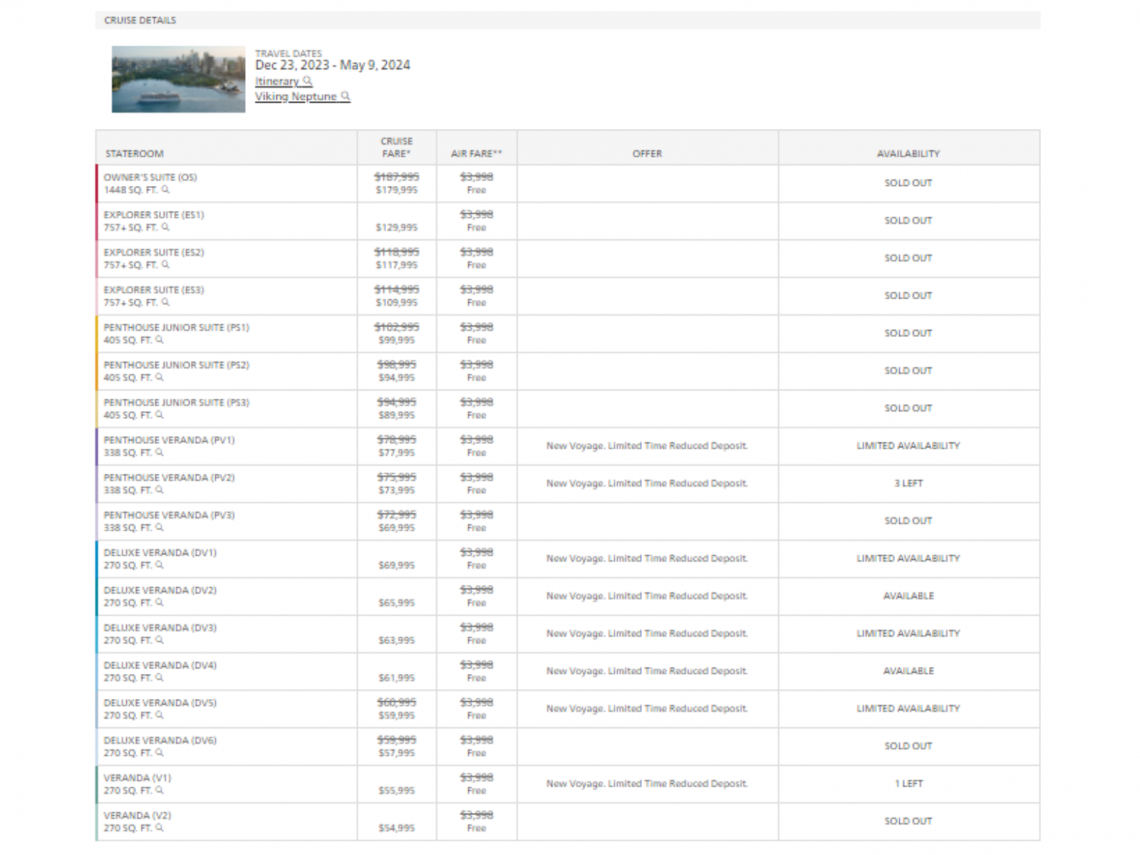
Task: Open magnifier for Explorer Suite (ES1)
Action: pos(166,228)
